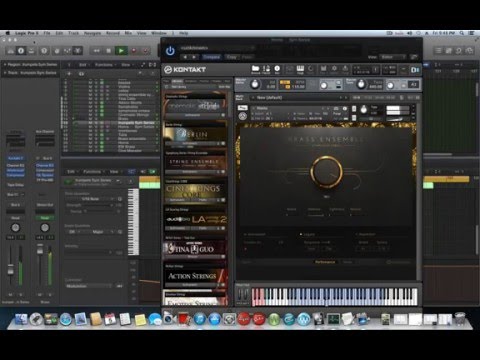Open the Modulation controller dropdown
Viewport: 480px width, 360px height.
[89, 286]
